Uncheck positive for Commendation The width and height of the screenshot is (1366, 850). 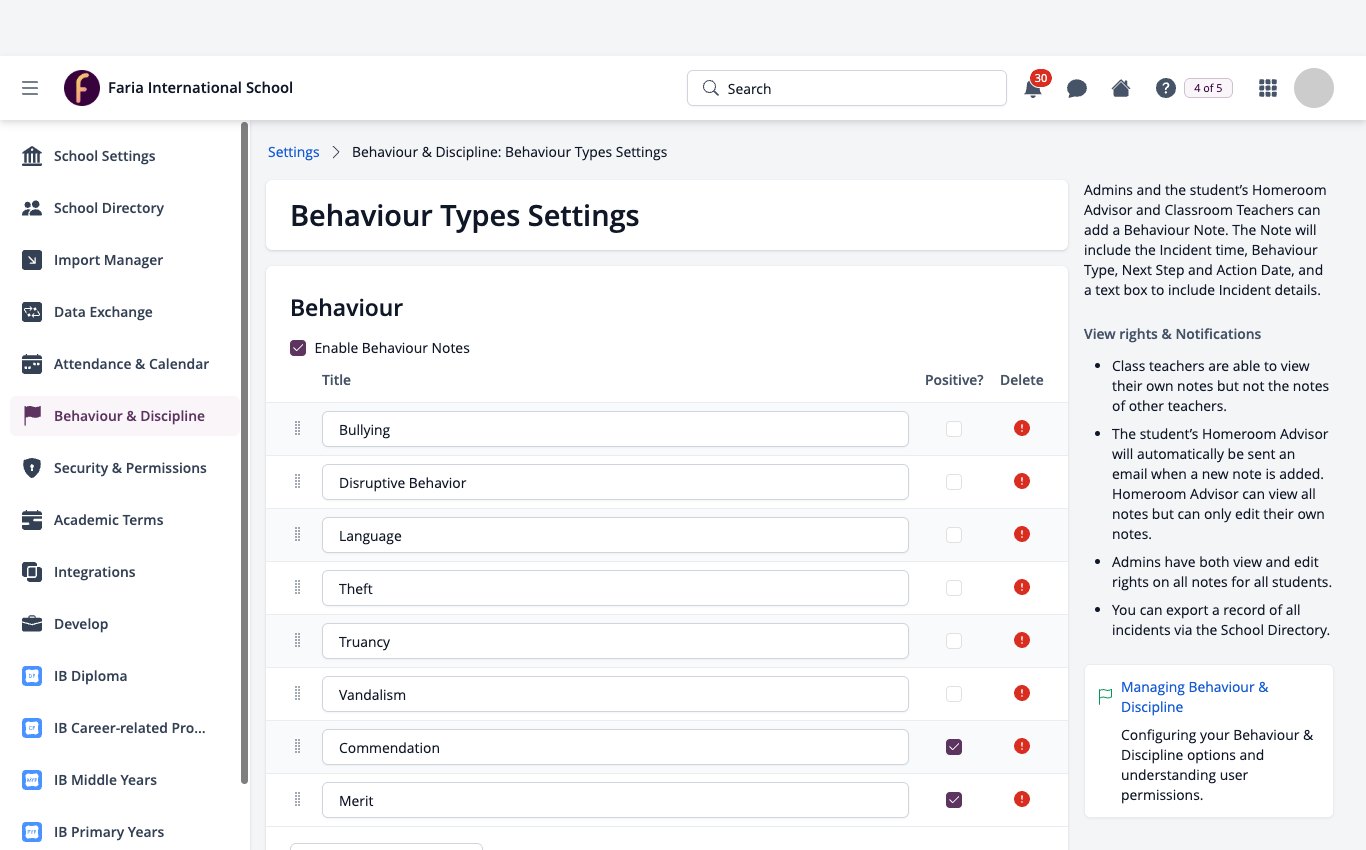coord(954,747)
